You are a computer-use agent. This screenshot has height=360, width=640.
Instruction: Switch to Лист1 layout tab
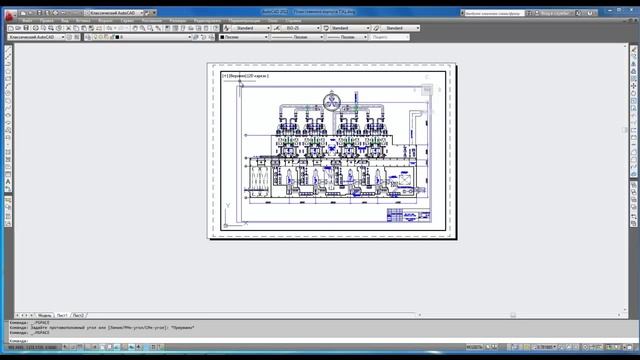(62, 316)
